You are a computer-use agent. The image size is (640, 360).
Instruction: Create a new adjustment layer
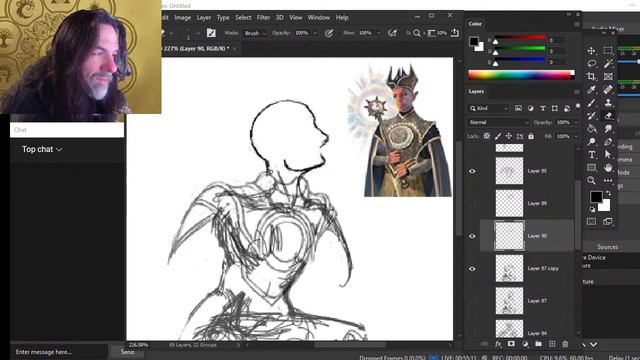pos(525,344)
